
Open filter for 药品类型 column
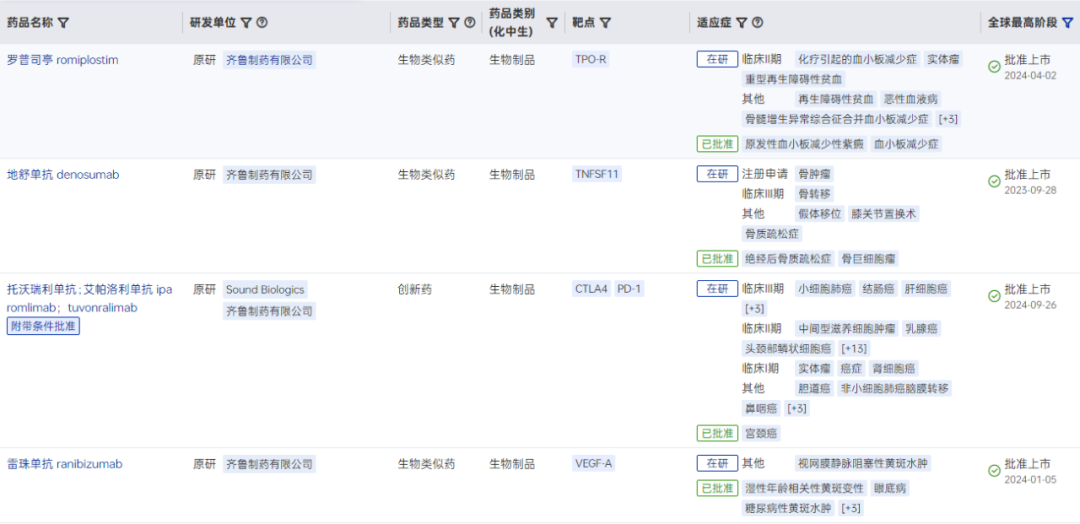point(453,23)
